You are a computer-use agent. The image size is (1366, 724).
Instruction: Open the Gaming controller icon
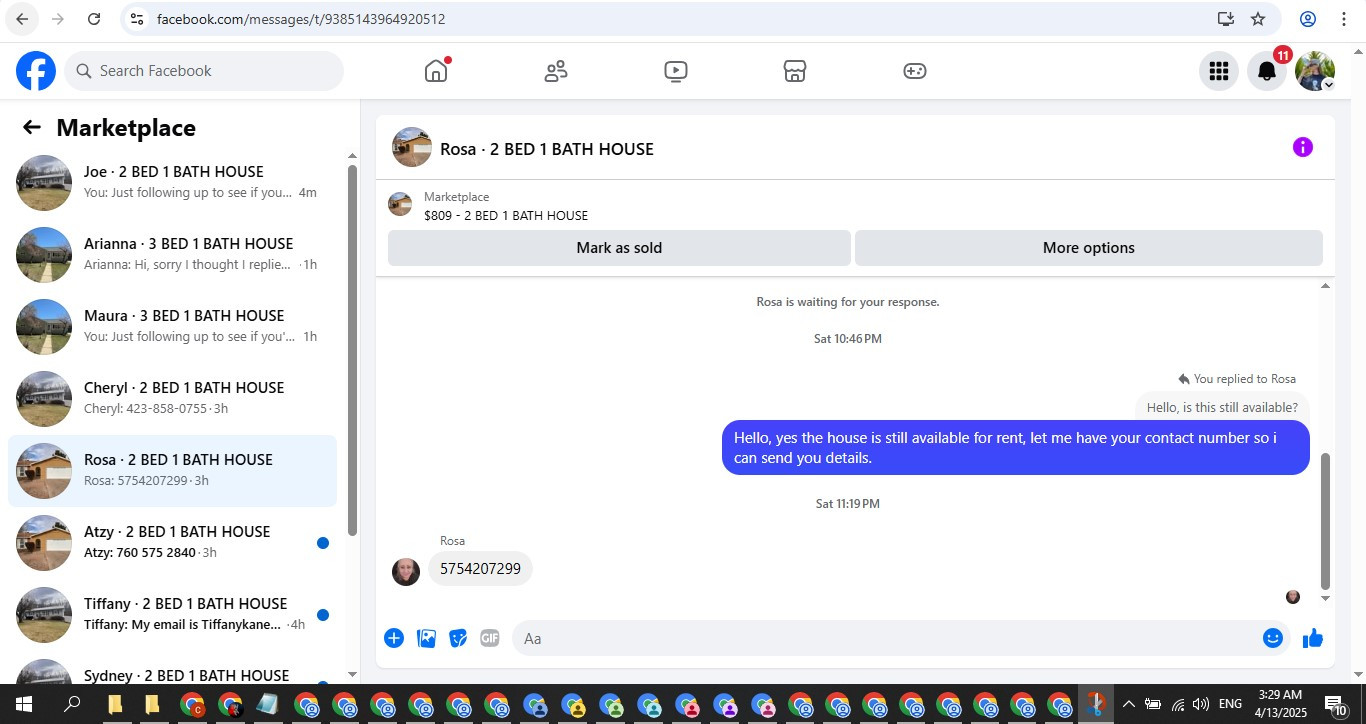click(915, 71)
